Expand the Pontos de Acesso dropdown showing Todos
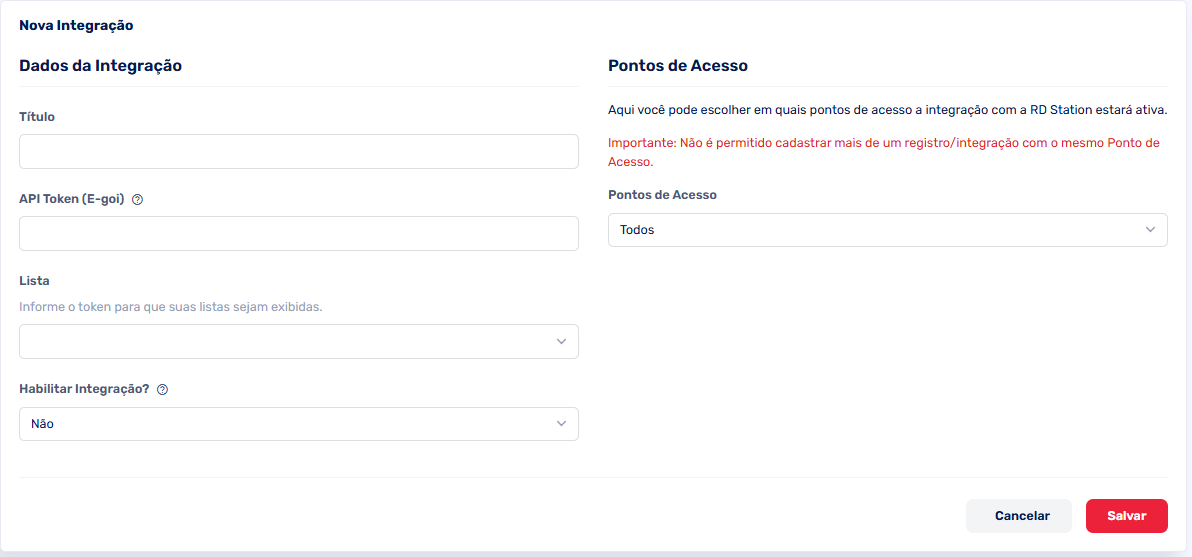Viewport: 1192px width, 557px height. (x=887, y=230)
